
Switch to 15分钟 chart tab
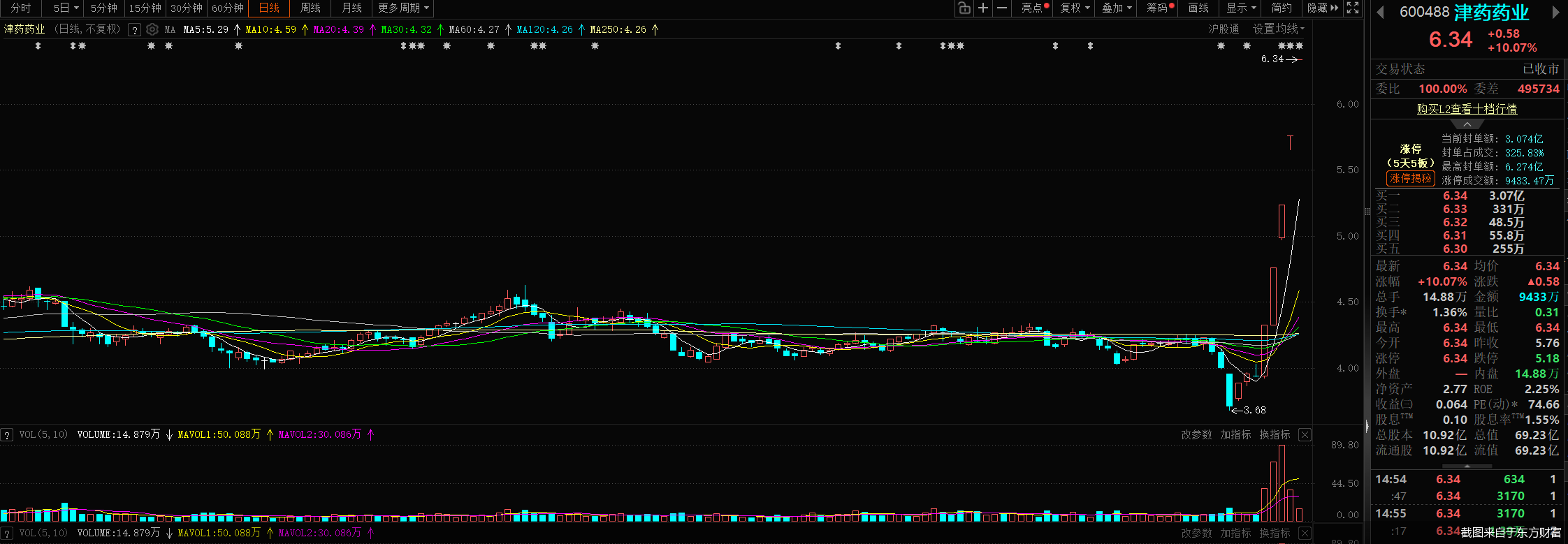pyautogui.click(x=145, y=8)
